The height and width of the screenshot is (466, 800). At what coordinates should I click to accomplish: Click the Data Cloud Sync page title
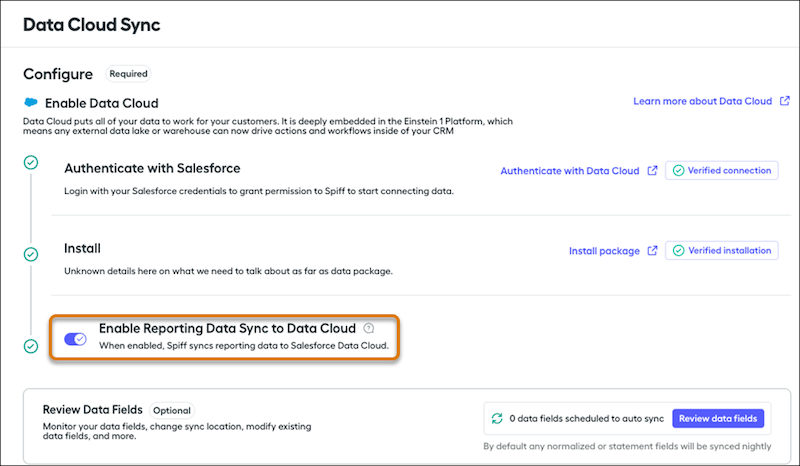coord(92,24)
